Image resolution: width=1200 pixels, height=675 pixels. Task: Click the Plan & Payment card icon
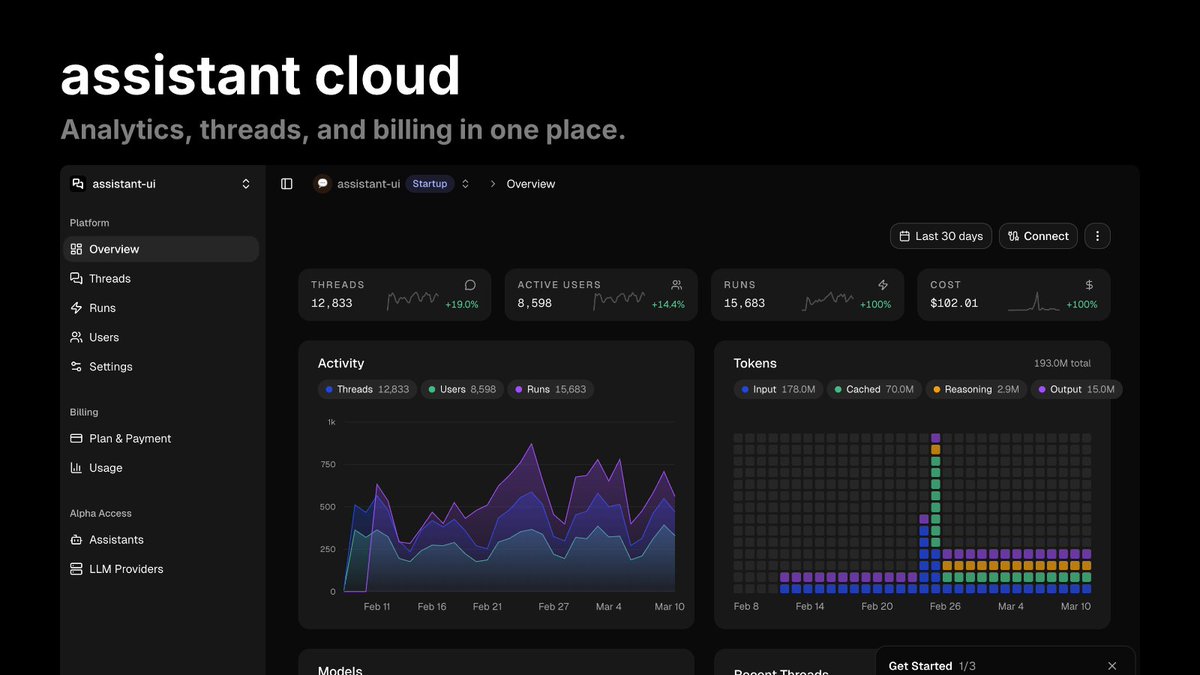77,439
